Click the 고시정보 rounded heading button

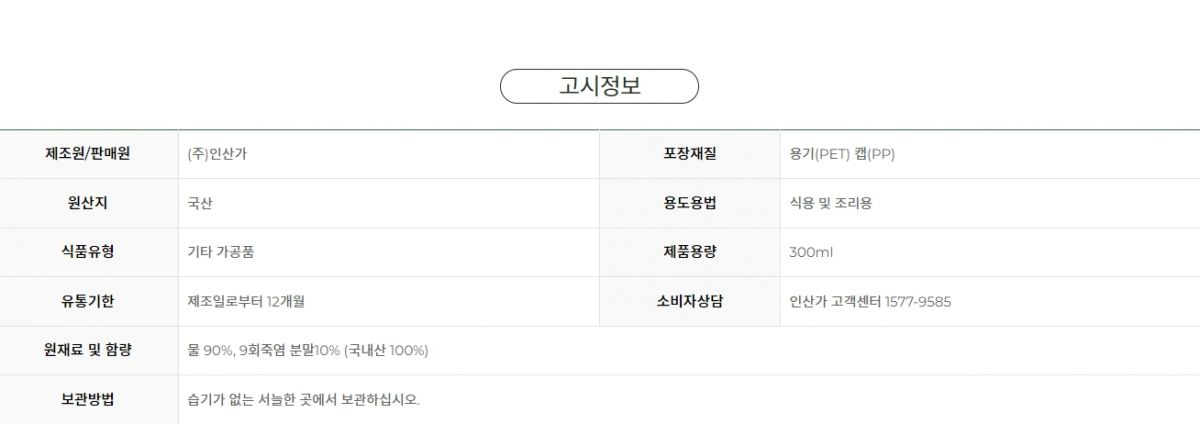[599, 86]
